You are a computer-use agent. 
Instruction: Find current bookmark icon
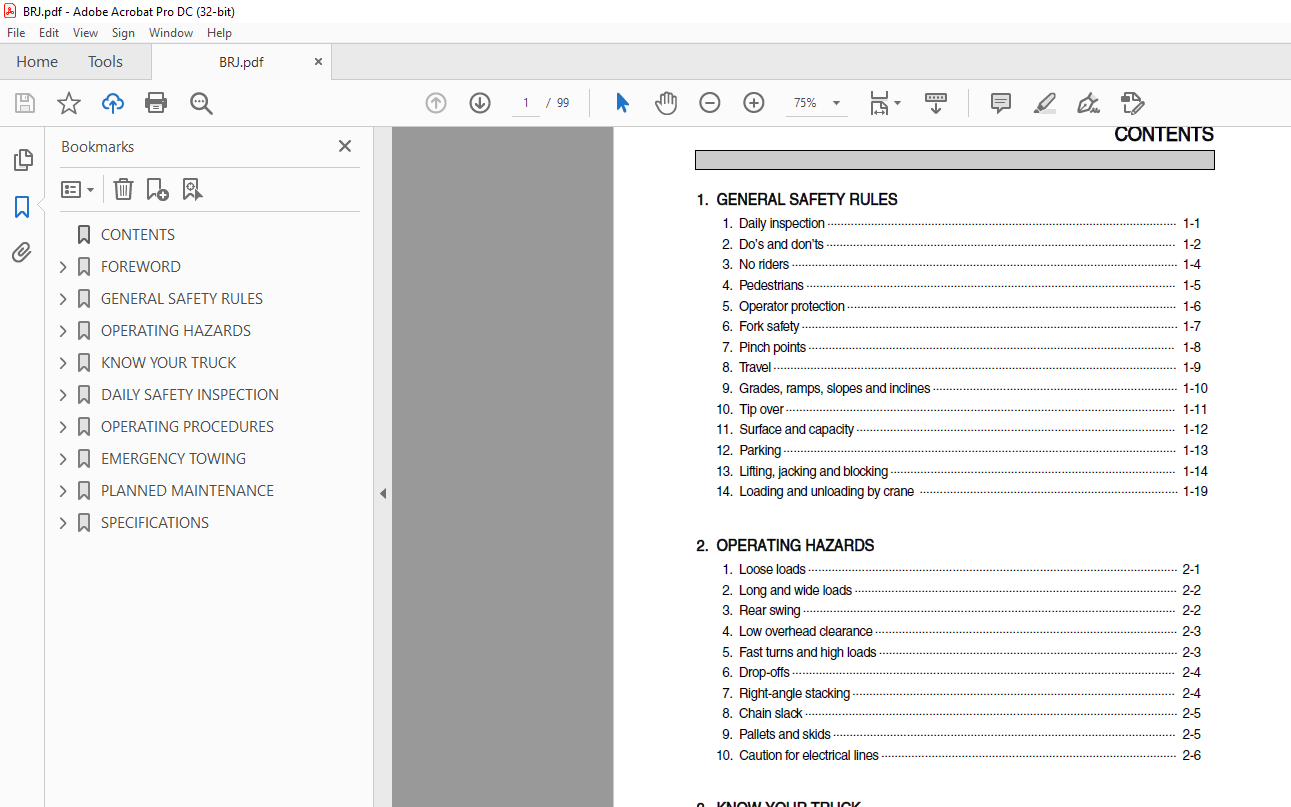coord(192,189)
